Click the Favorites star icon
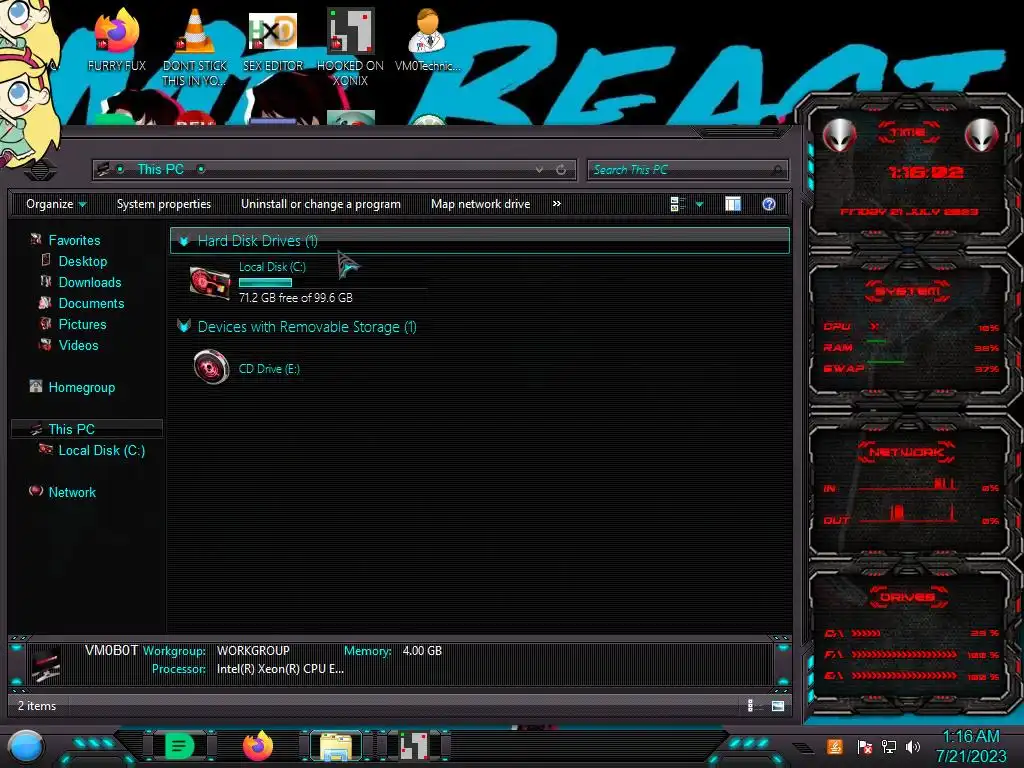Image resolution: width=1024 pixels, height=768 pixels. pos(36,240)
